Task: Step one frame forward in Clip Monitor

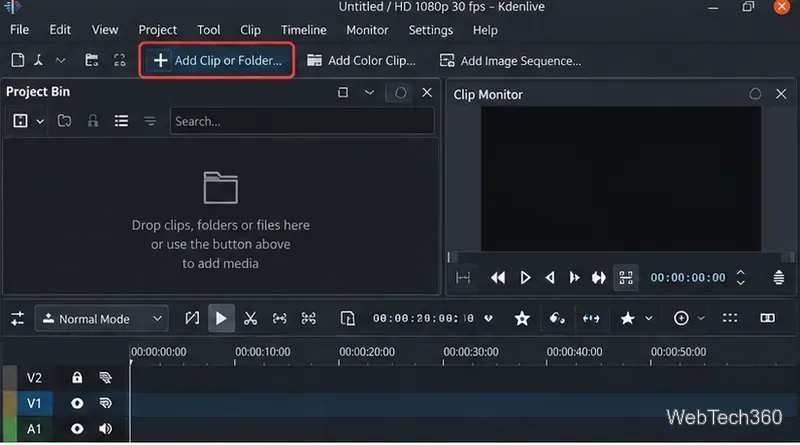Action: pyautogui.click(x=574, y=278)
